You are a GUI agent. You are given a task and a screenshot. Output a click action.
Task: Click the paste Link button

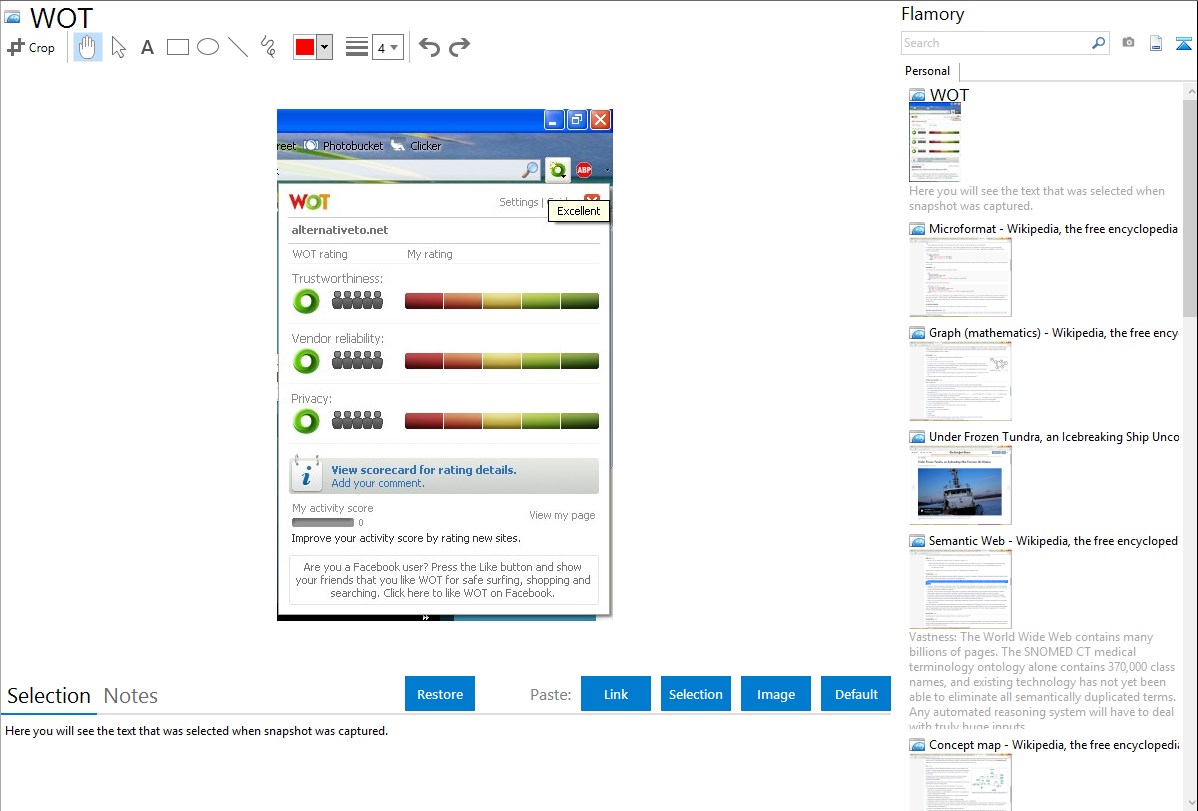click(x=616, y=693)
